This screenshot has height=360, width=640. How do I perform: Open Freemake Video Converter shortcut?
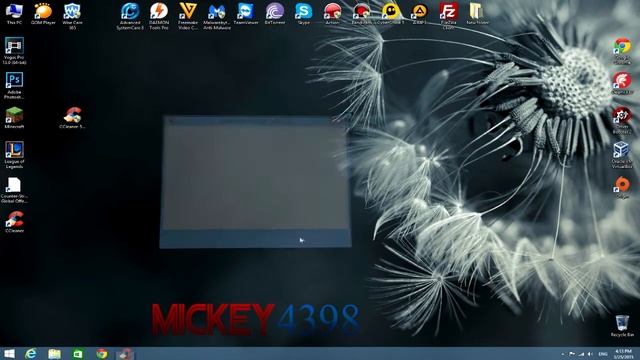188,16
